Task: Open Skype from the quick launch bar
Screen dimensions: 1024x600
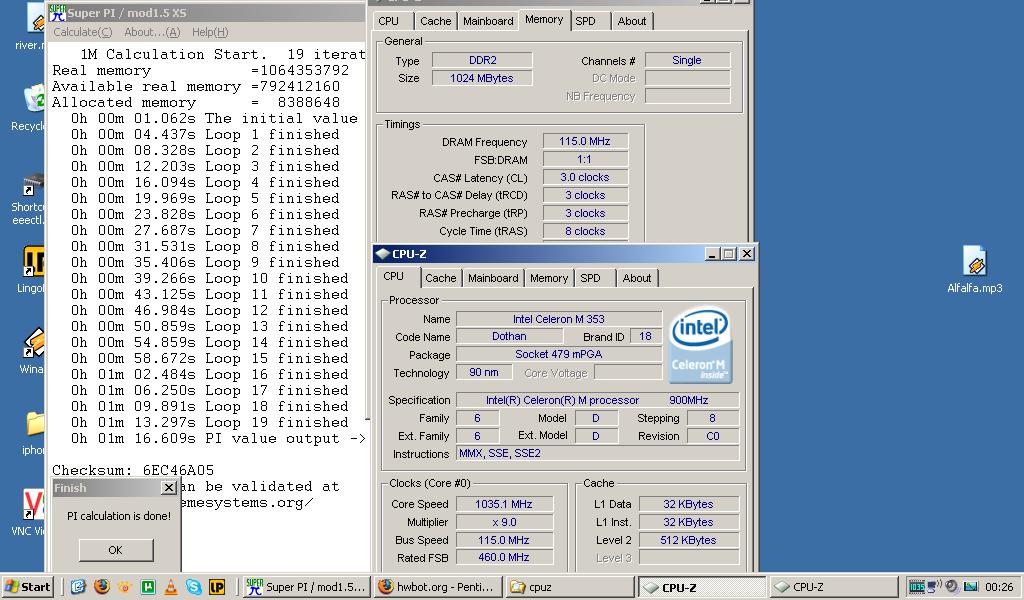Action: (193, 587)
